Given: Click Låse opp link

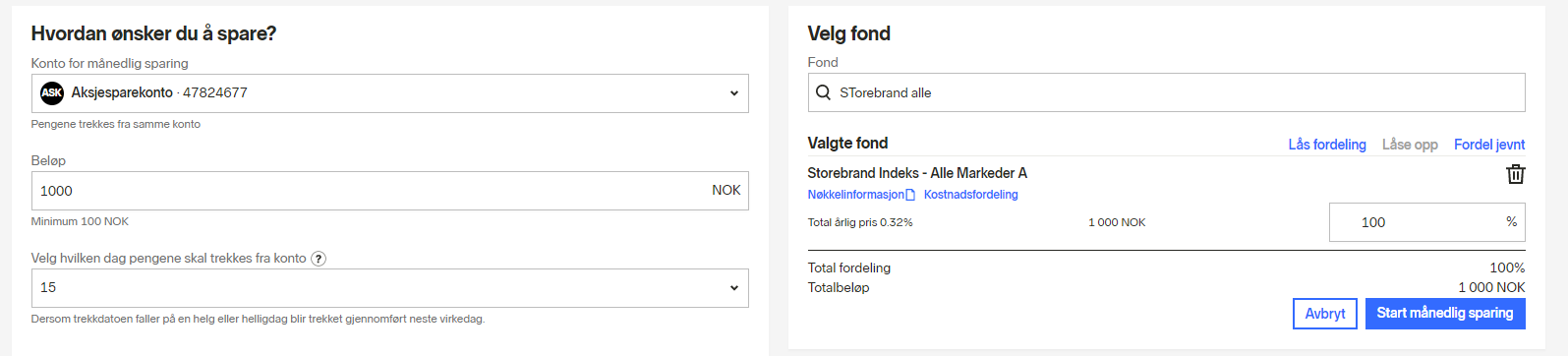Looking at the screenshot, I should (x=1410, y=145).
